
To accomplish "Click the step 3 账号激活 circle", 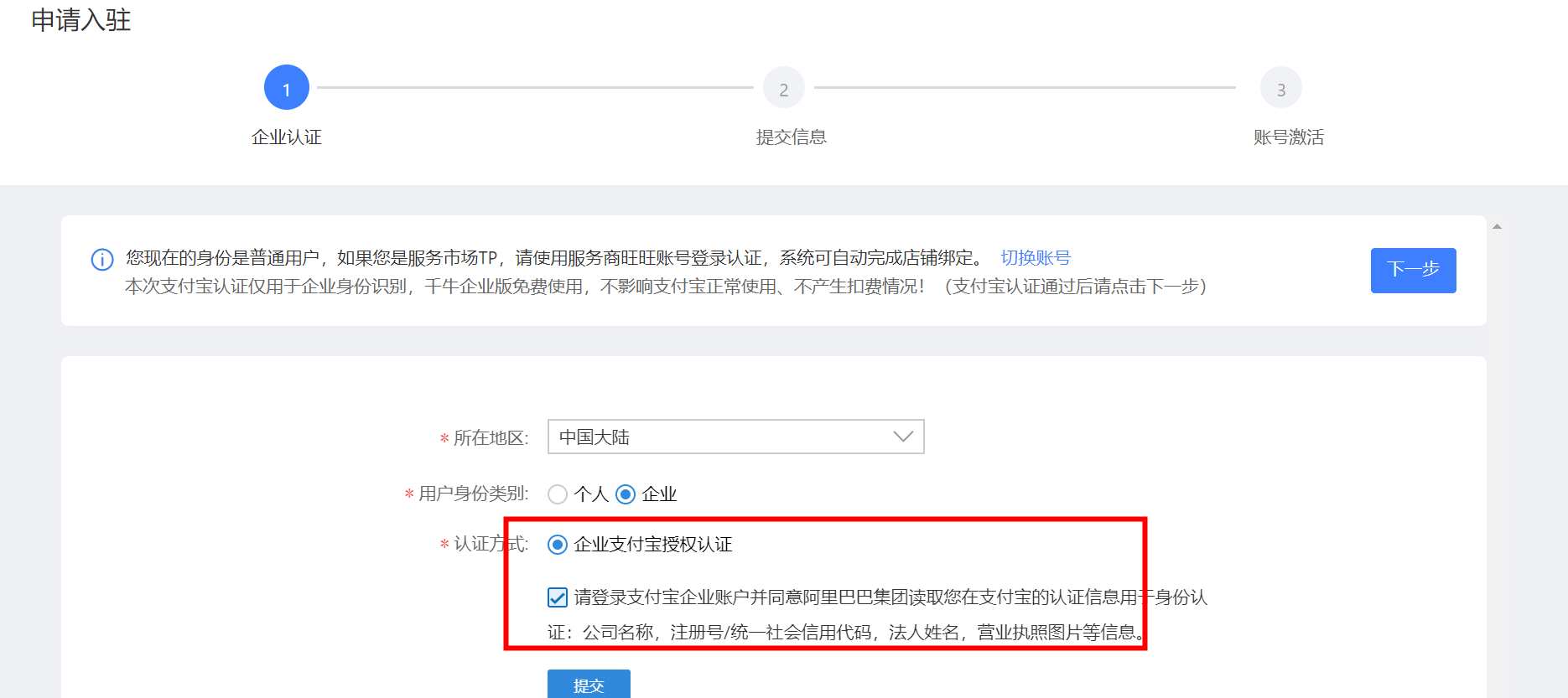I will point(1281,88).
